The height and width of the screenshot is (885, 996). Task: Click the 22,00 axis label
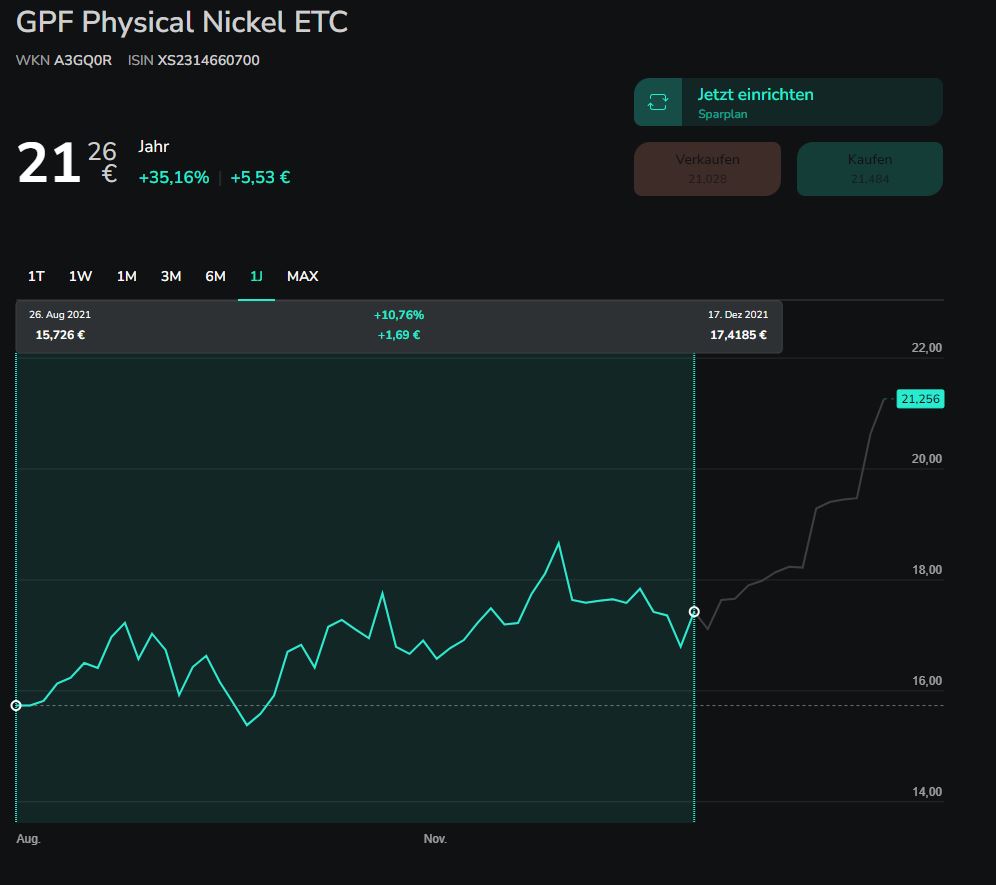point(927,348)
